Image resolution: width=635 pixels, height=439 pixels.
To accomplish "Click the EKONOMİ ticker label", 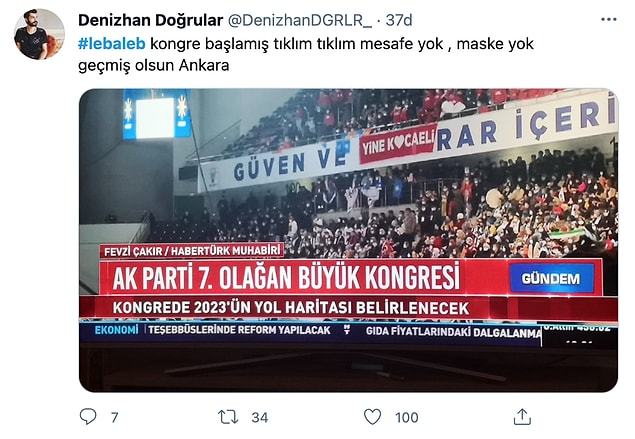I will [x=116, y=330].
